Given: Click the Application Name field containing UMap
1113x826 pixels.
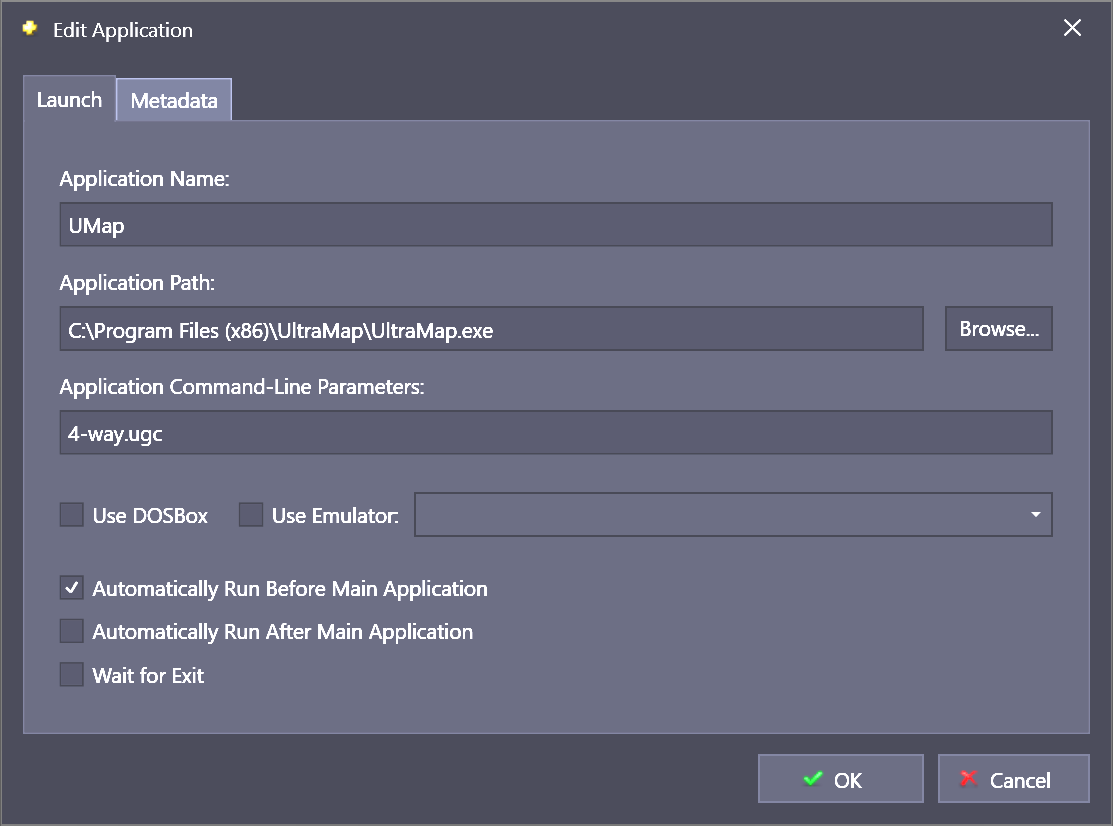Looking at the screenshot, I should (x=556, y=225).
